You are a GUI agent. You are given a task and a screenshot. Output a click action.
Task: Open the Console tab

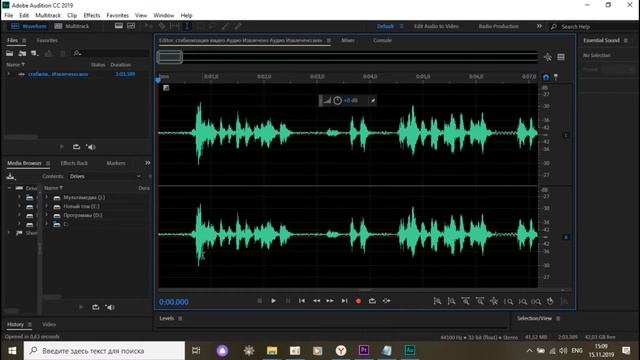pyautogui.click(x=382, y=40)
